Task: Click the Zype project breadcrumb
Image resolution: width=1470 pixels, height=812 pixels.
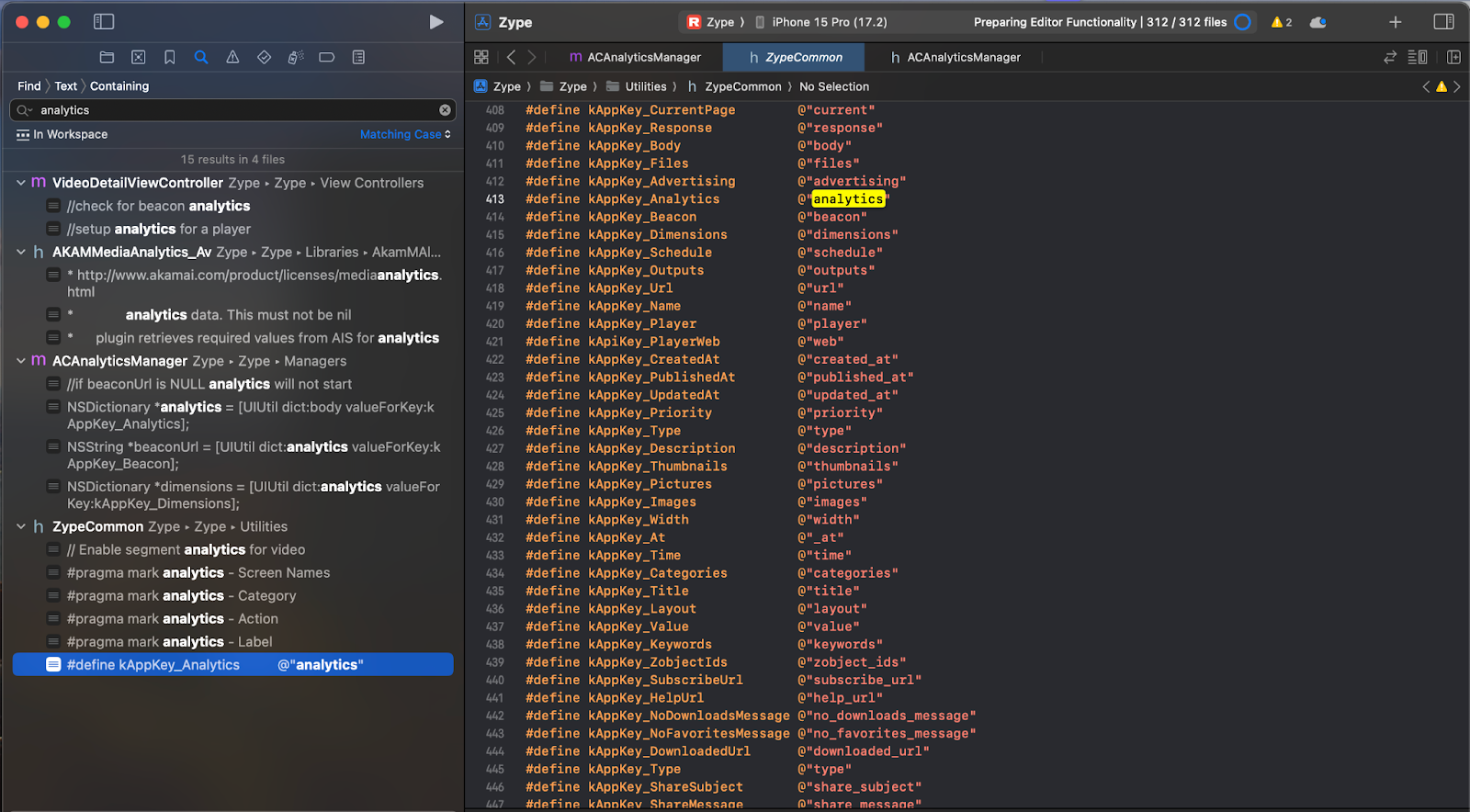Action: [x=498, y=86]
